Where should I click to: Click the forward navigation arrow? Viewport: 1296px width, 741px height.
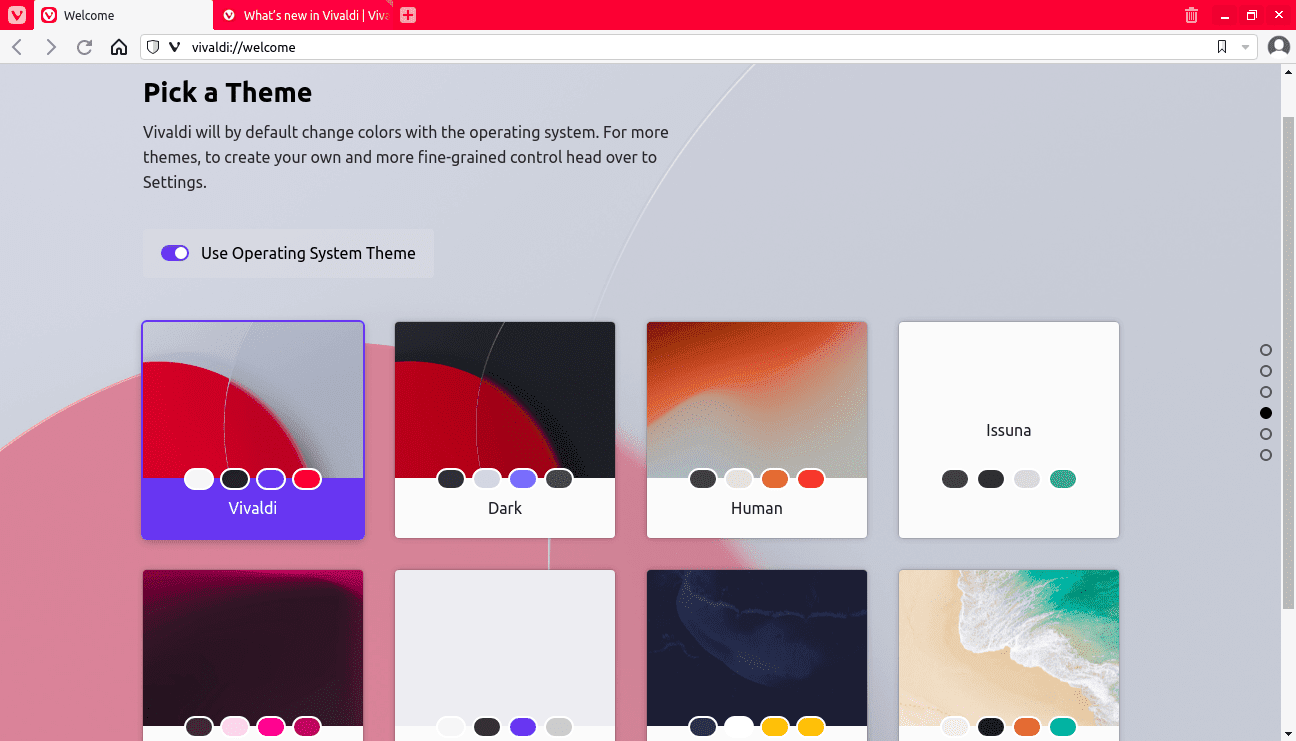[x=50, y=46]
